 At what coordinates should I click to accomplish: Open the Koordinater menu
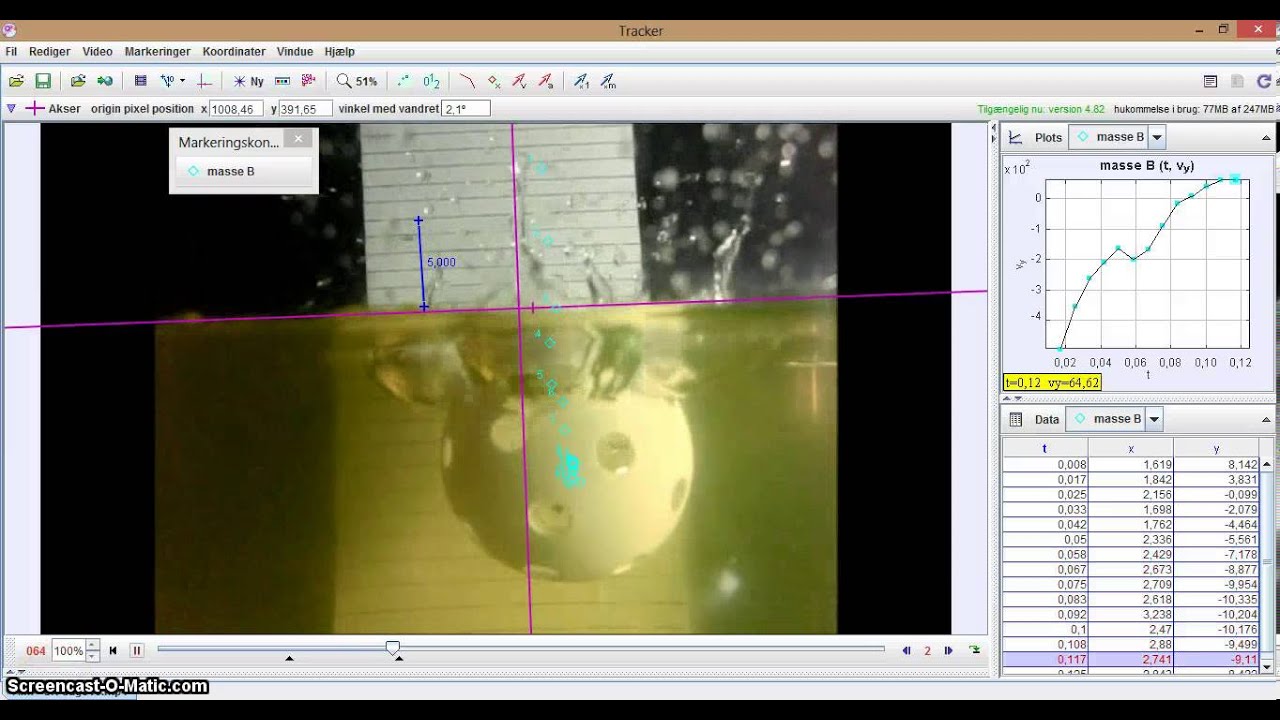point(234,51)
